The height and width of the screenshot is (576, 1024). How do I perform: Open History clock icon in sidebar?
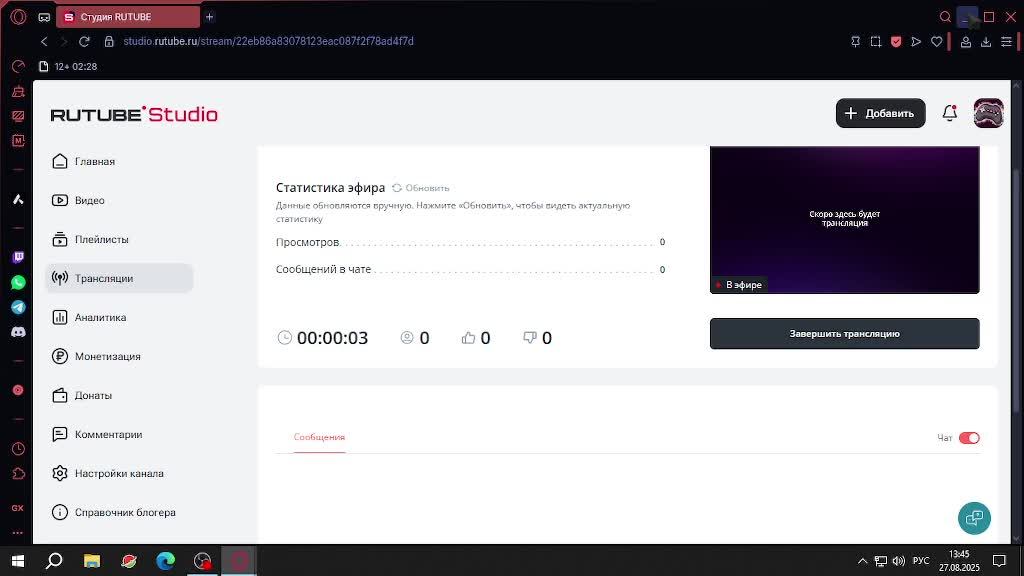(18, 449)
